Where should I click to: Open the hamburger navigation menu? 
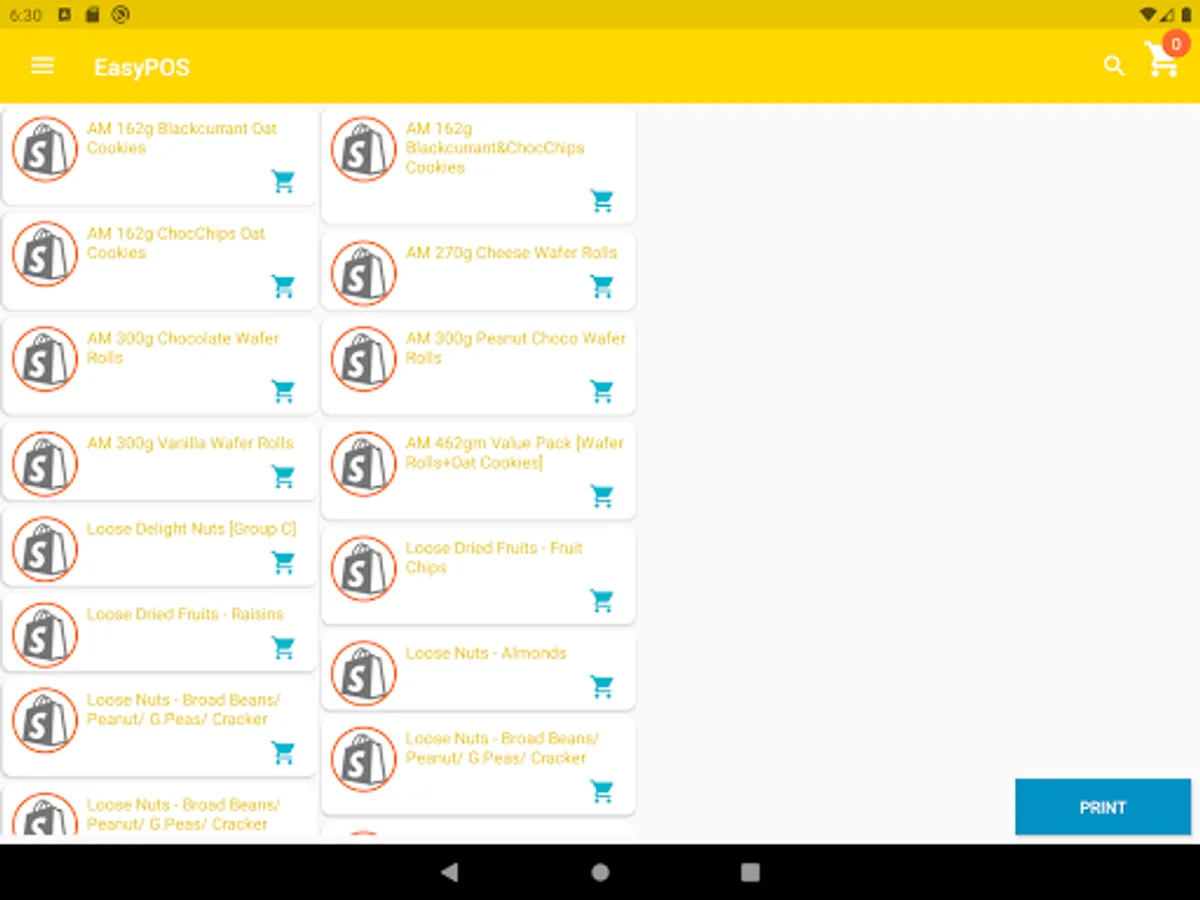pos(42,66)
